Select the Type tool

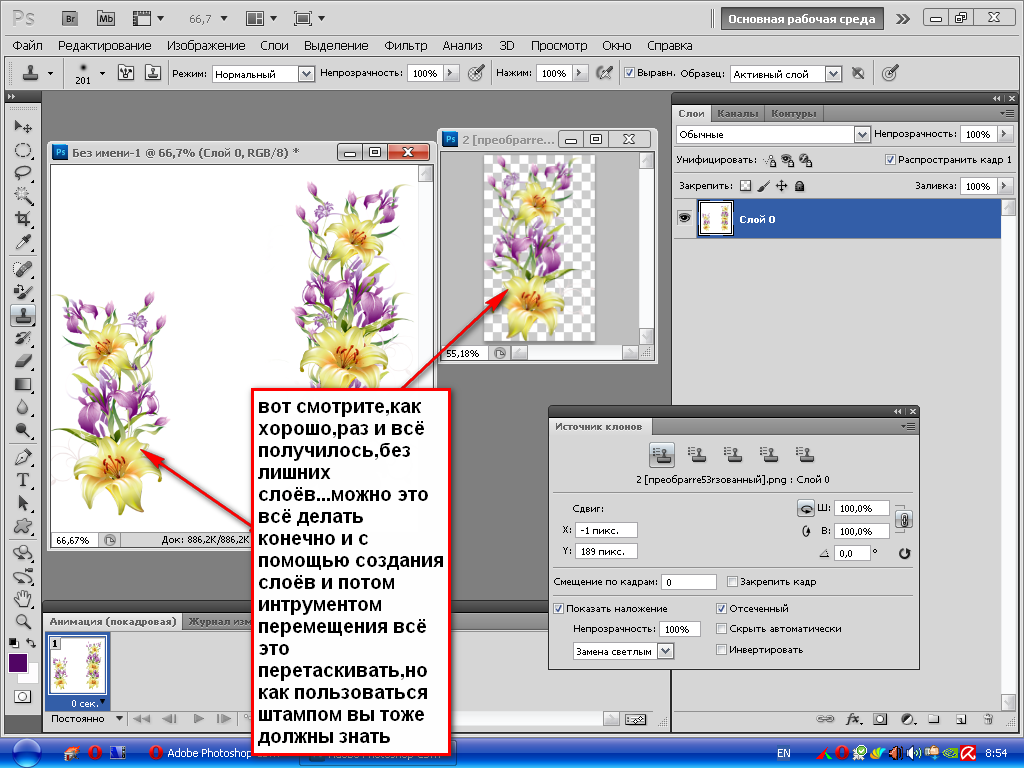click(22, 480)
